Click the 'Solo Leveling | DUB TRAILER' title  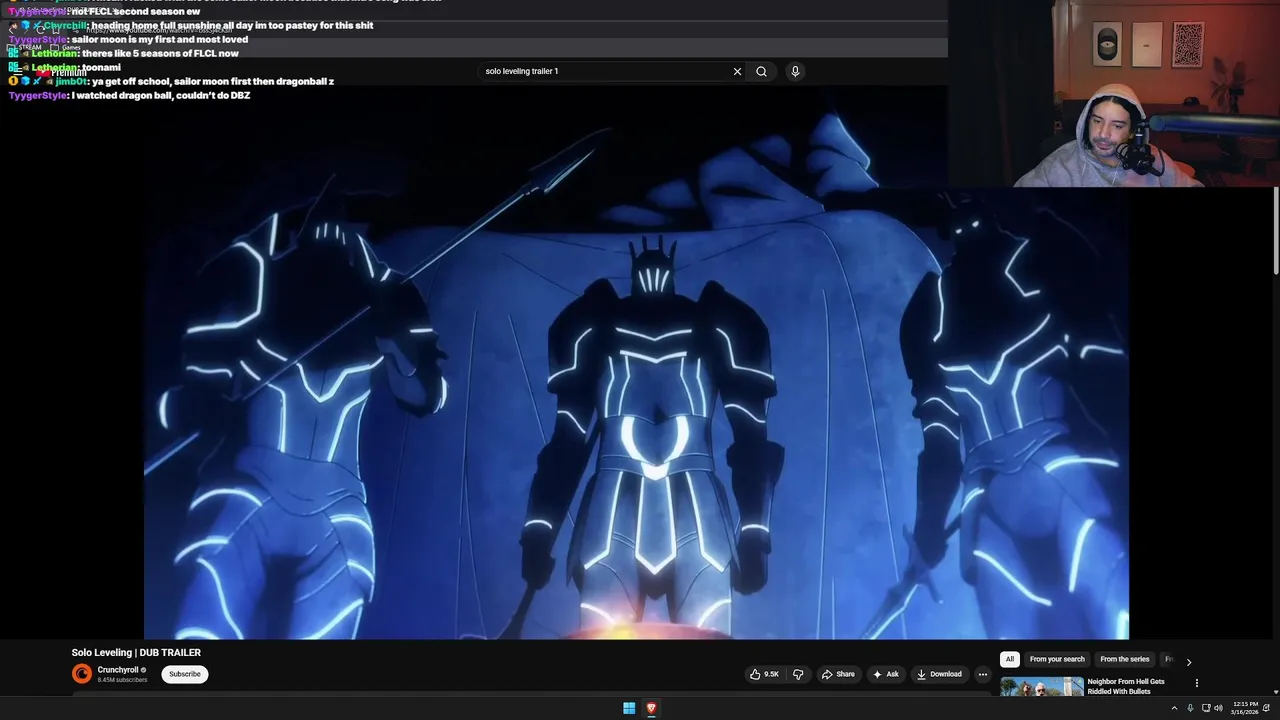(136, 653)
